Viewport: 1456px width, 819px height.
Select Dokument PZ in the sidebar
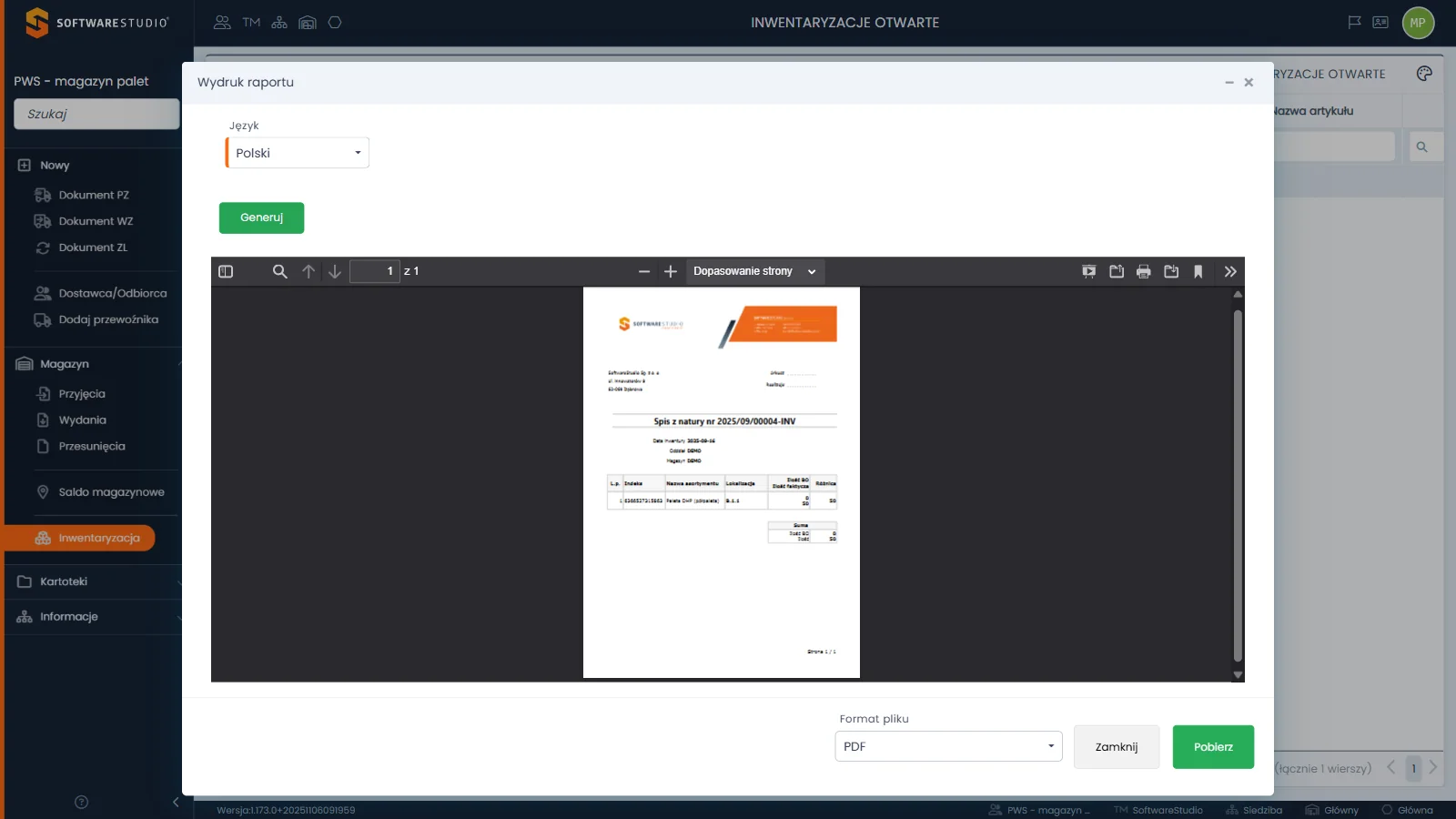82,195
